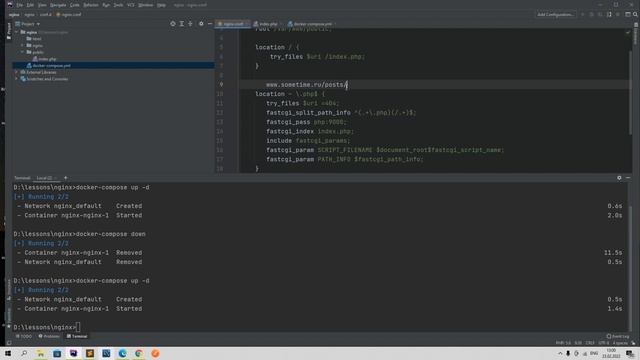Open terminal panel settings gear
The height and width of the screenshot is (360, 640).
(619, 178)
